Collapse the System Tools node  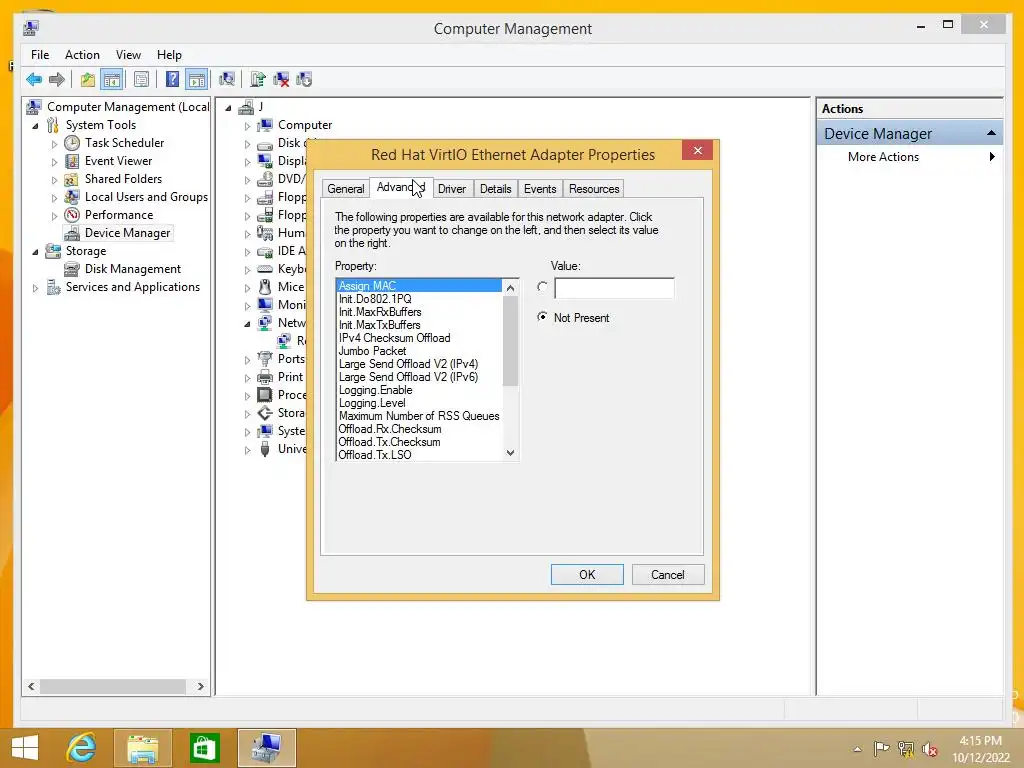pyautogui.click(x=35, y=125)
